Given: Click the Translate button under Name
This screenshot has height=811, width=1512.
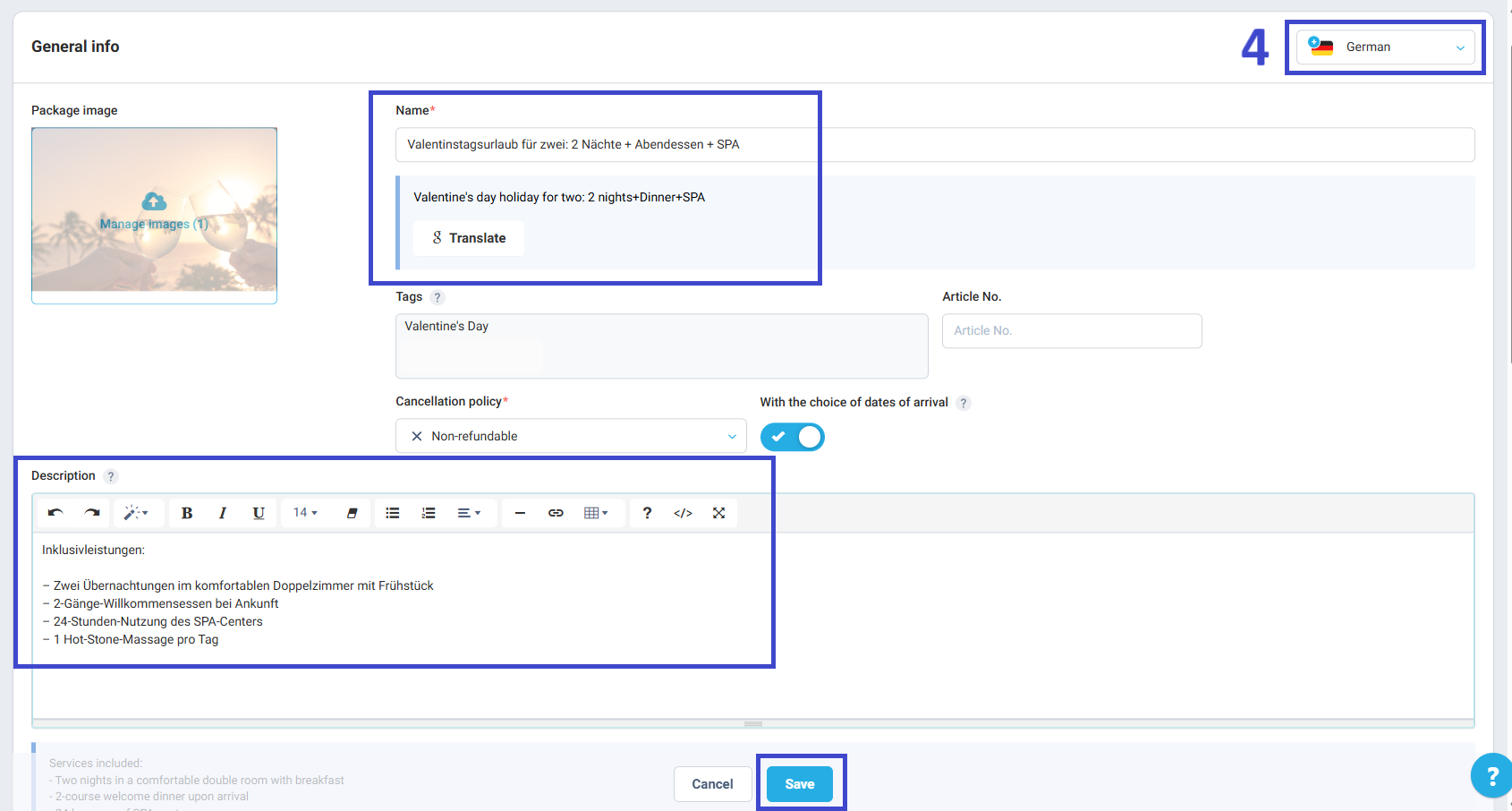Looking at the screenshot, I should click(469, 238).
